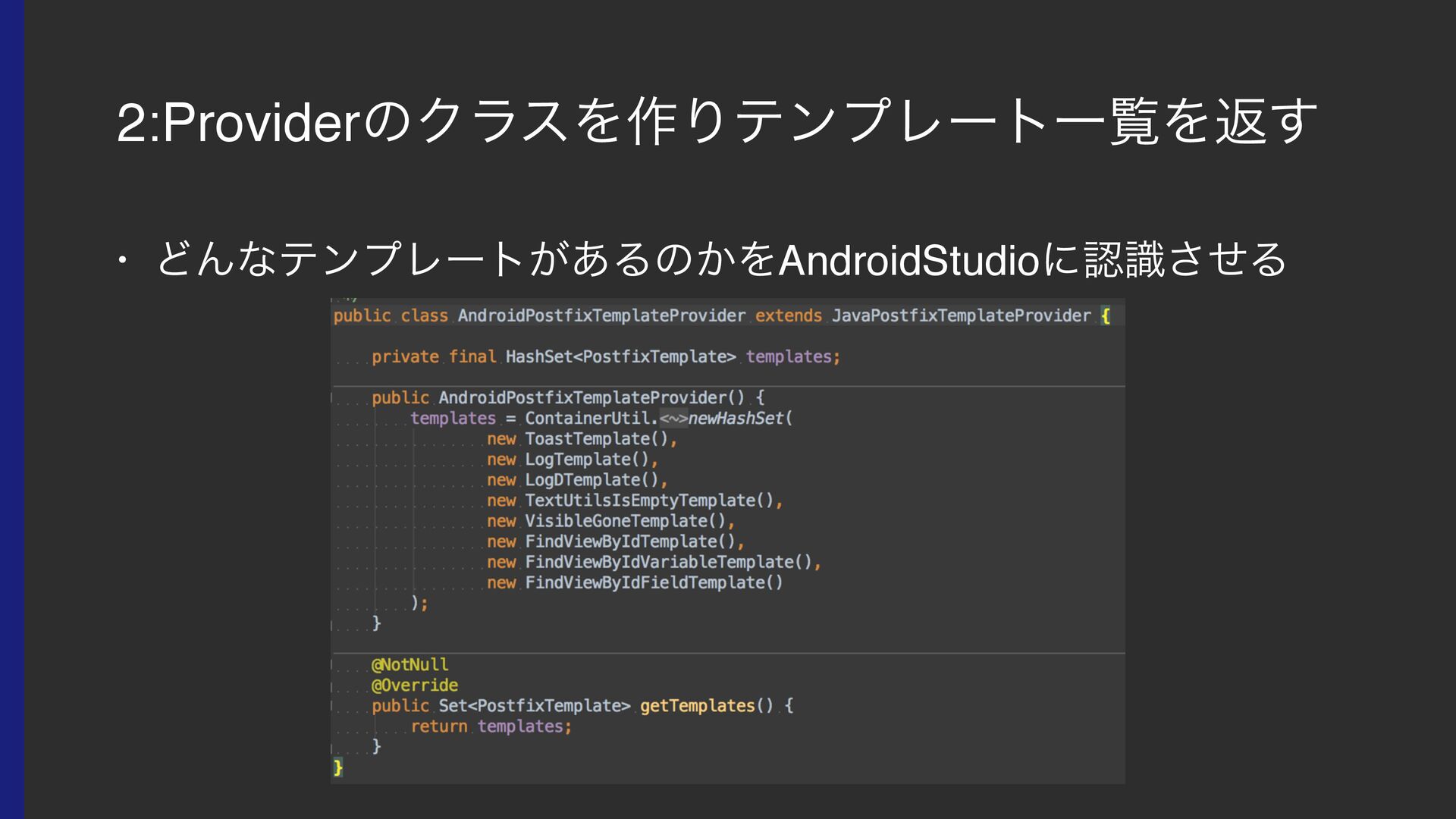Click class name AndroidPostfixTemplateProvider in class declaration

tap(601, 315)
